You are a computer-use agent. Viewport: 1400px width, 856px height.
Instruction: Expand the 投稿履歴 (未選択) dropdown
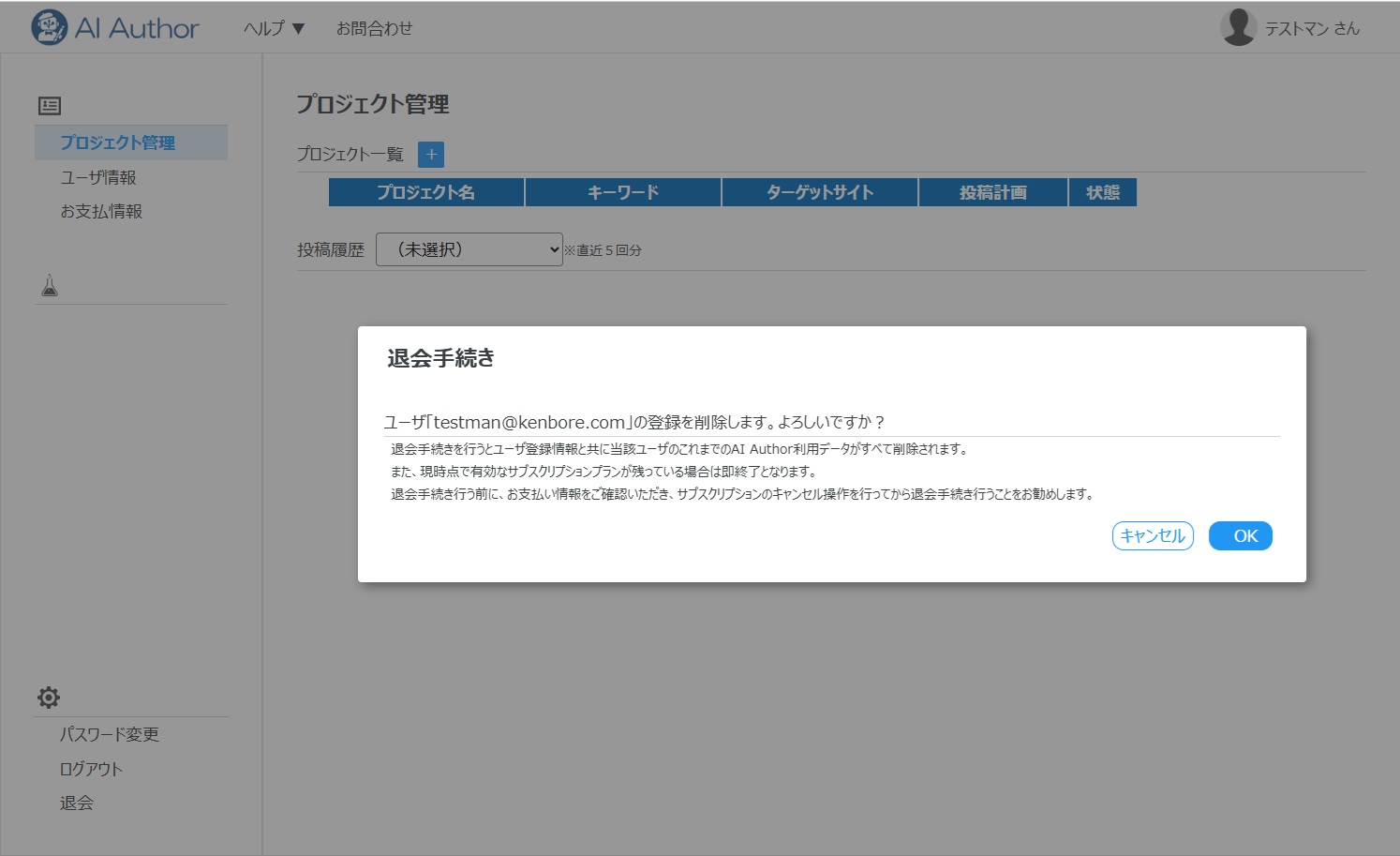click(x=469, y=249)
